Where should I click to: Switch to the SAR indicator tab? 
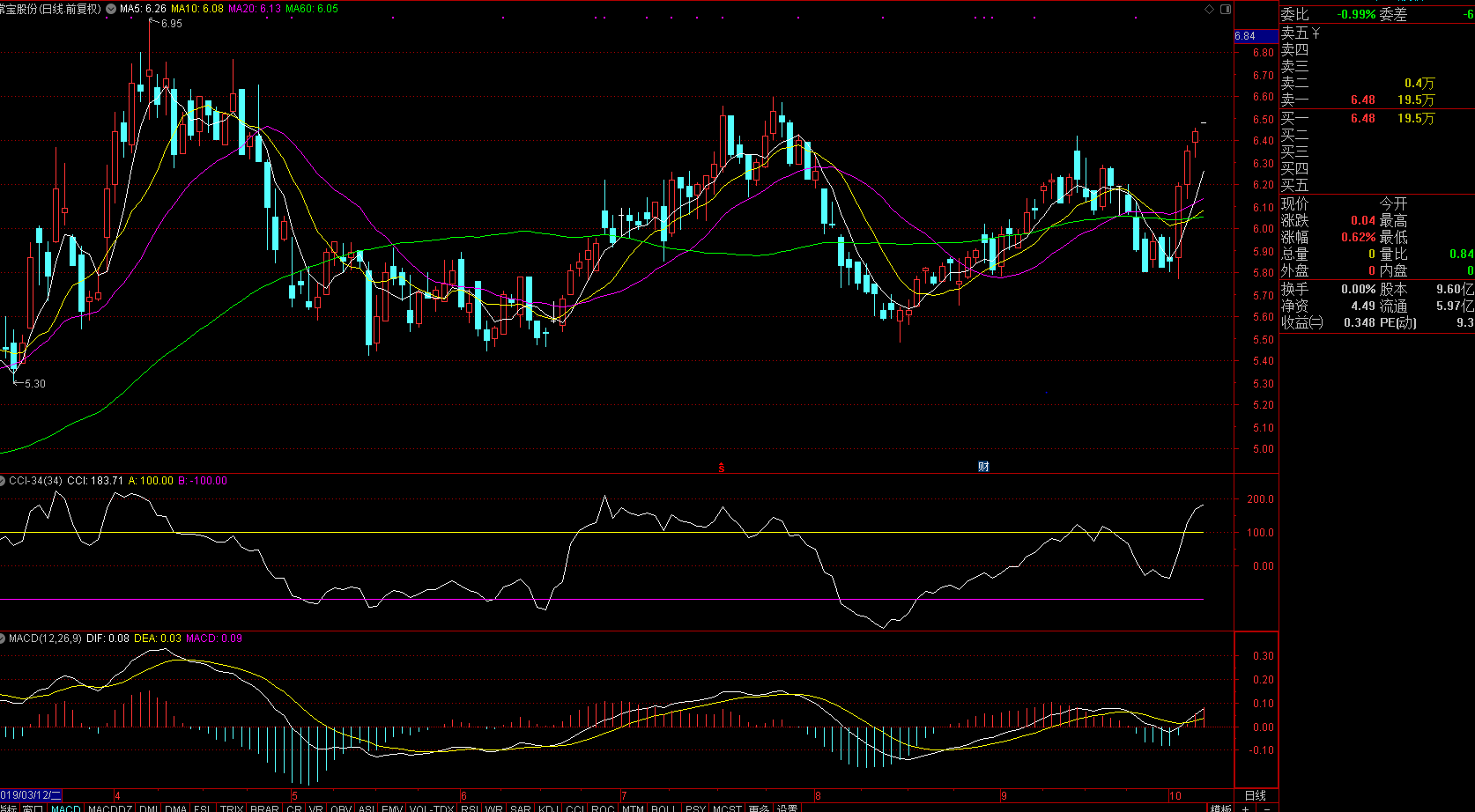coord(521,808)
